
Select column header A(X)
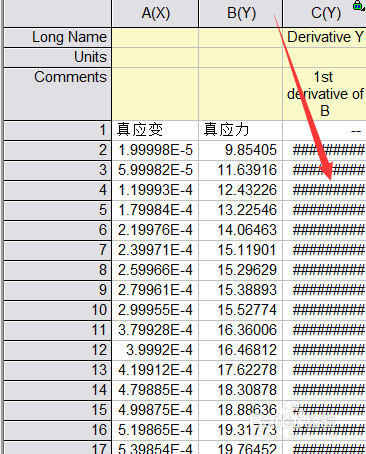(155, 14)
